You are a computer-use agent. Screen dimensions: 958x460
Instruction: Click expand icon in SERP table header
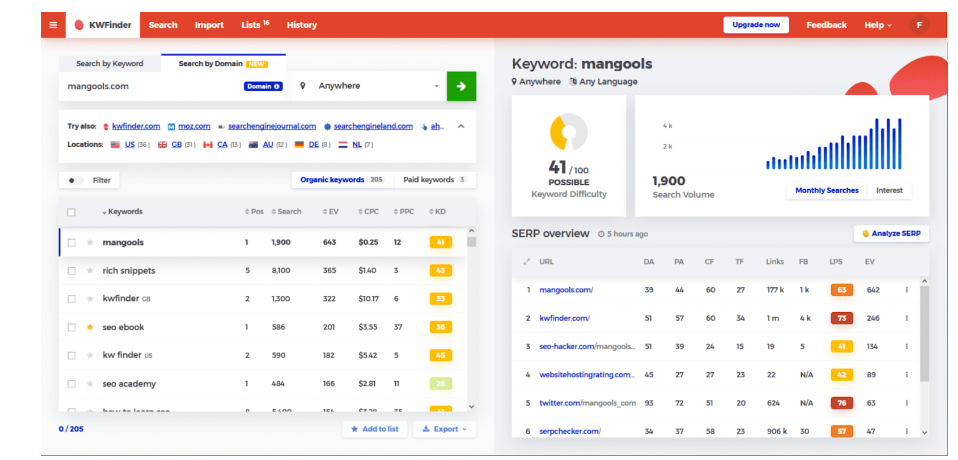tap(526, 261)
